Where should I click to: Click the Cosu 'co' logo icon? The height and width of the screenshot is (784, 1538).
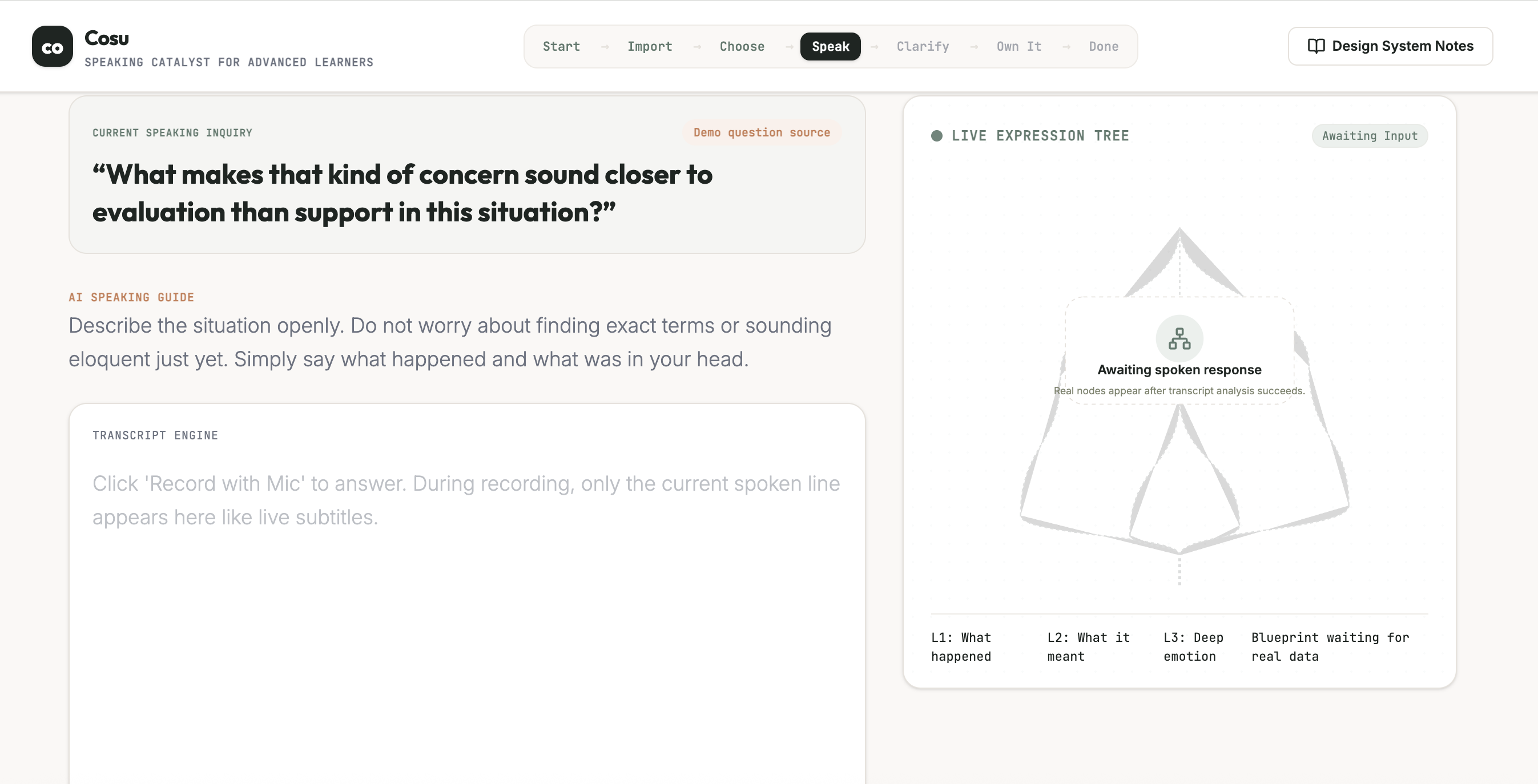[x=53, y=46]
